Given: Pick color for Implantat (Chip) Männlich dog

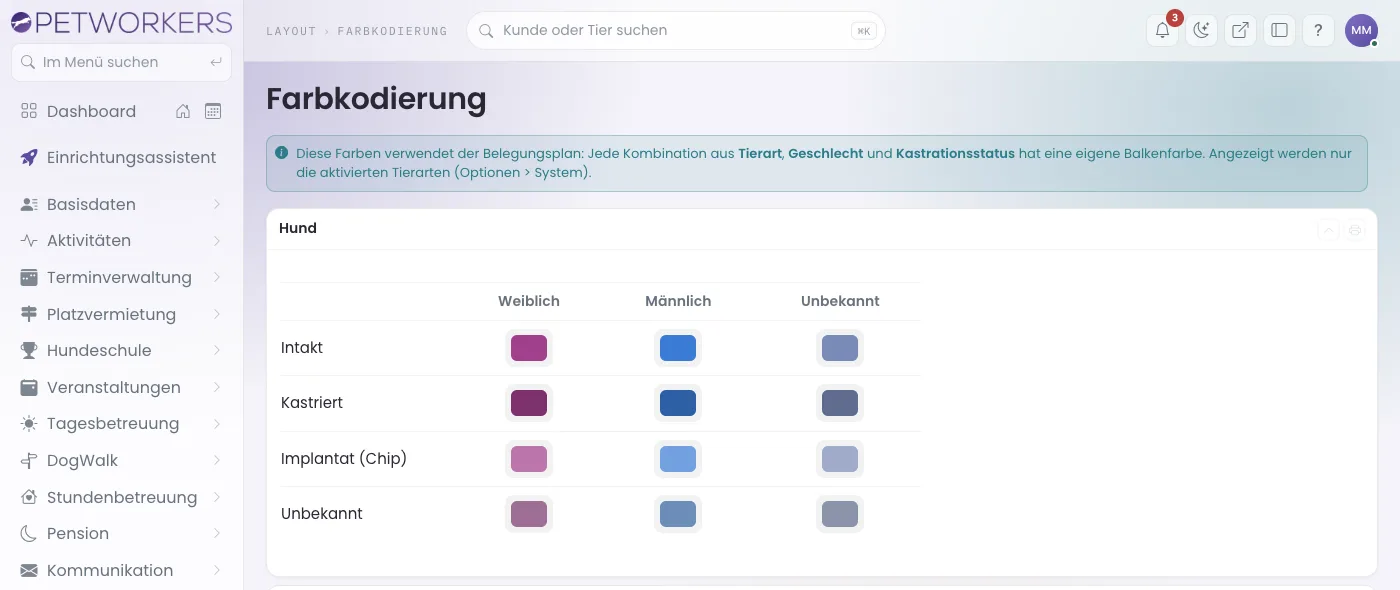Looking at the screenshot, I should pyautogui.click(x=678, y=459).
